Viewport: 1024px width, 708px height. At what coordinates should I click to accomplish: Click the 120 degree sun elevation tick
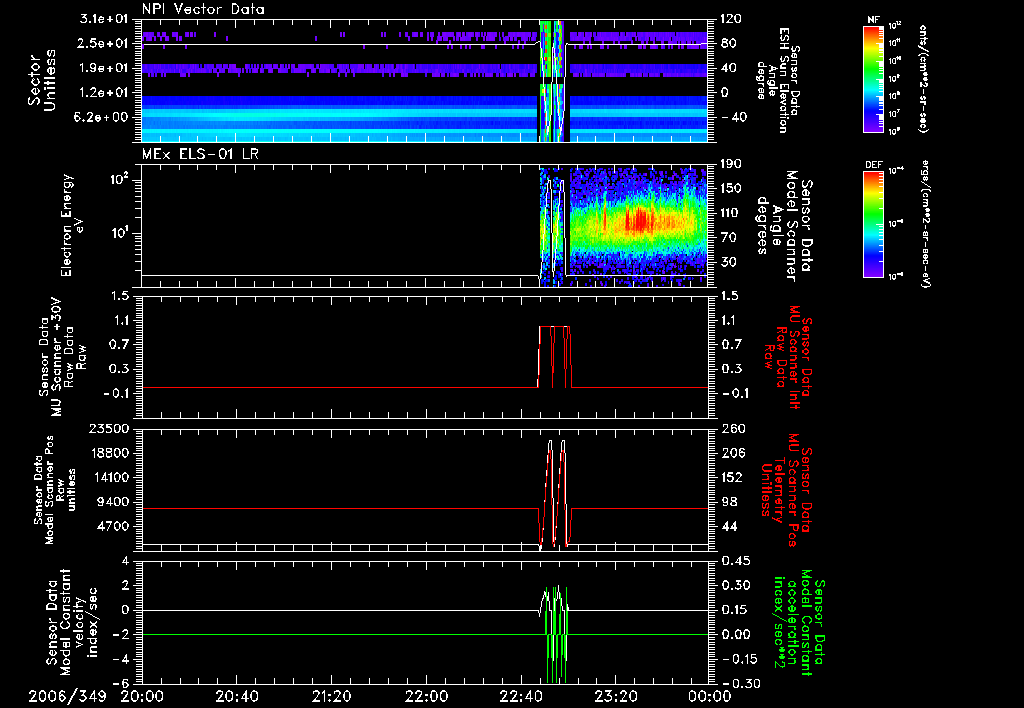pyautogui.click(x=731, y=19)
